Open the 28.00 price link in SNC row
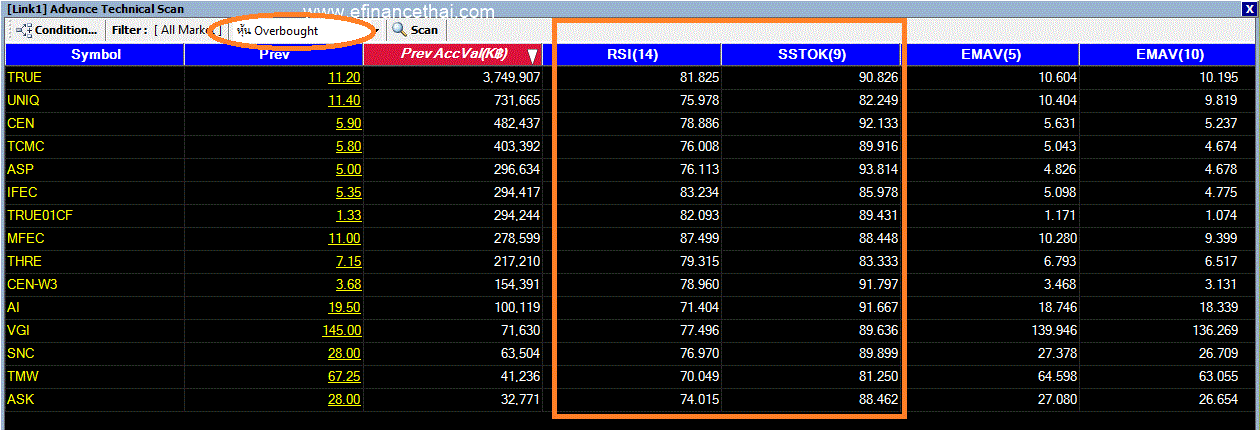The height and width of the screenshot is (430, 1260). [344, 353]
